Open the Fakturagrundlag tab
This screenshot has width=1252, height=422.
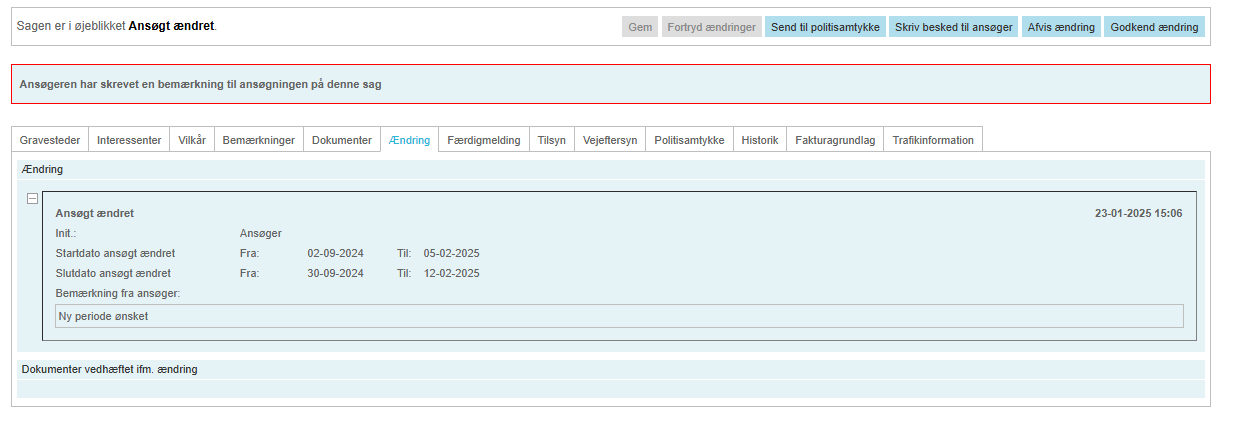pyautogui.click(x=835, y=140)
